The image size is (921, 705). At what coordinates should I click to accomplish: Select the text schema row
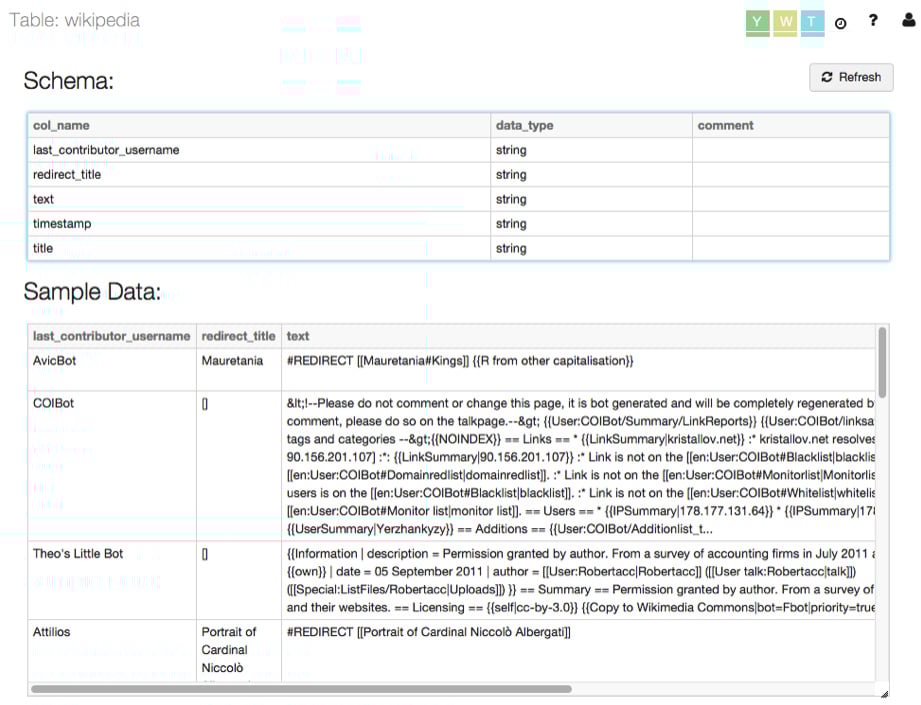[458, 200]
